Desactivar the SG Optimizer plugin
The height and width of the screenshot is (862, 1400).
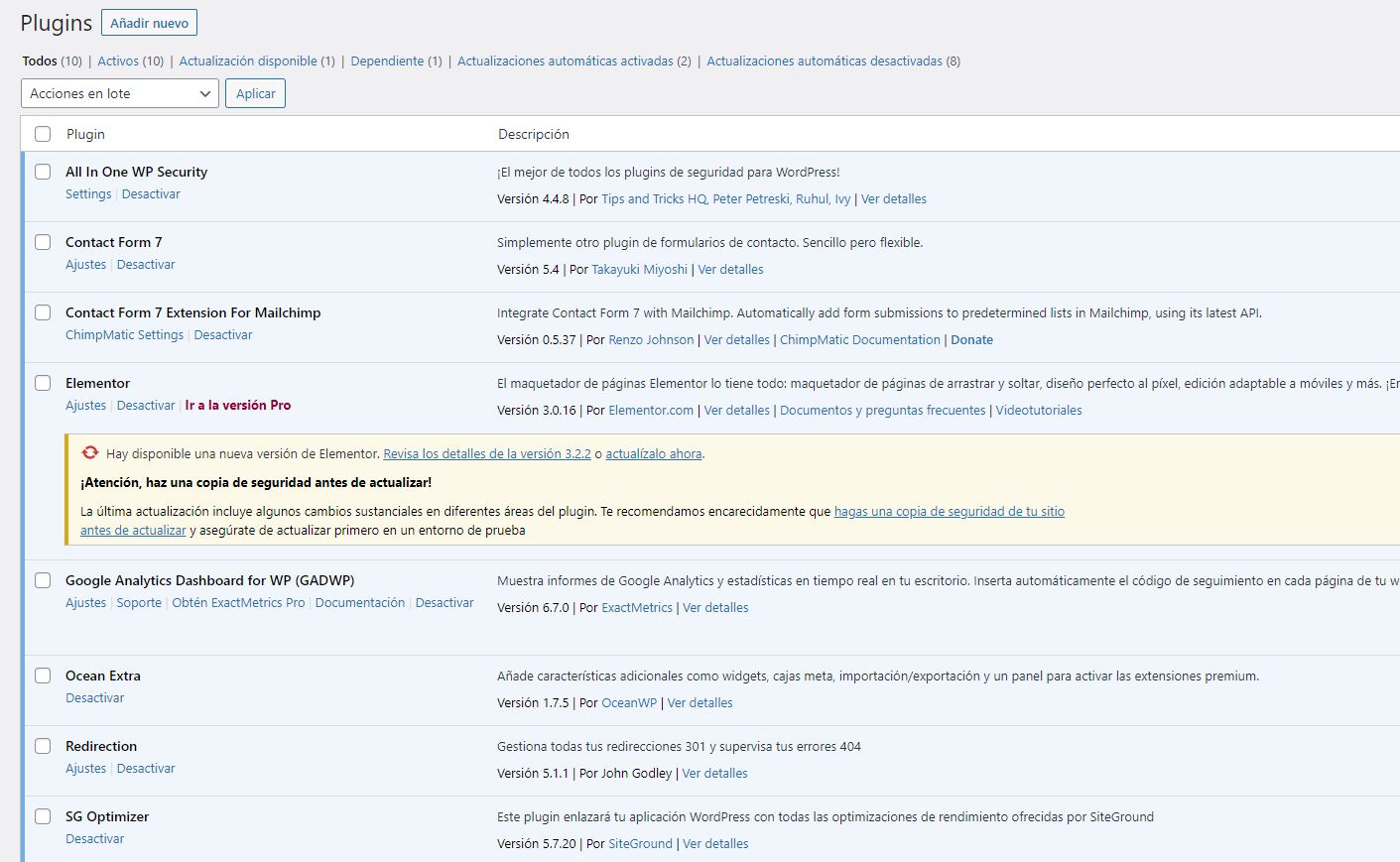94,839
